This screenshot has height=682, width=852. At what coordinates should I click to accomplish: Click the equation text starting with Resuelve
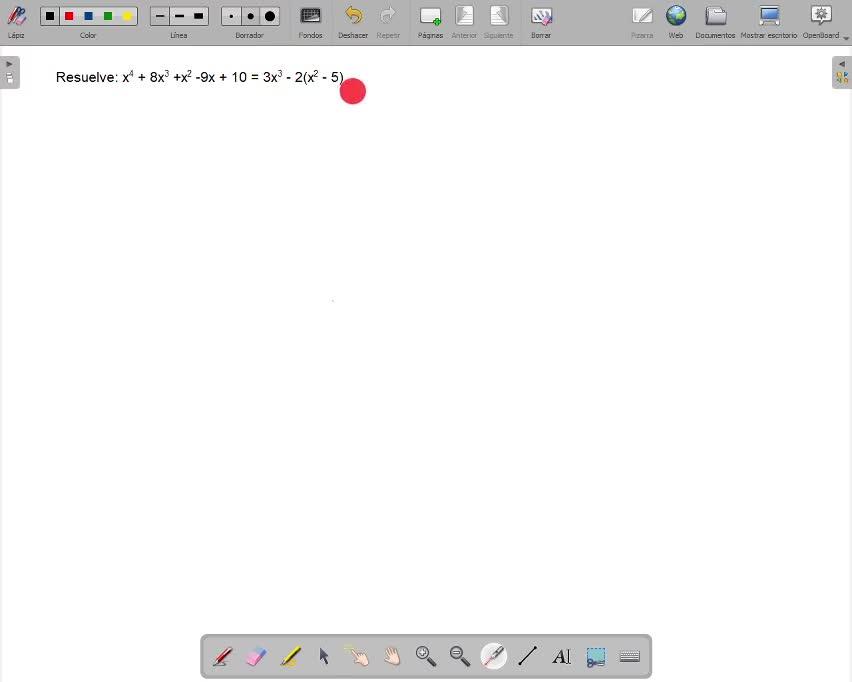pos(200,77)
